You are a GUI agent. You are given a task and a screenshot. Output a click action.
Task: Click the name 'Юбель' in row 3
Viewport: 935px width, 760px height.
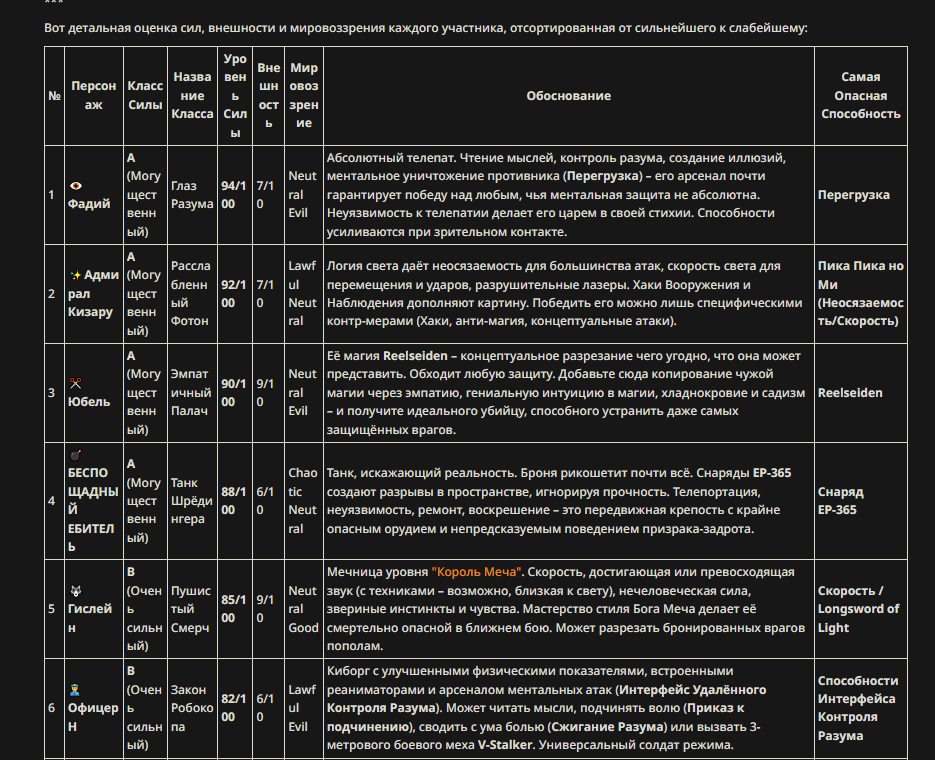coord(89,402)
